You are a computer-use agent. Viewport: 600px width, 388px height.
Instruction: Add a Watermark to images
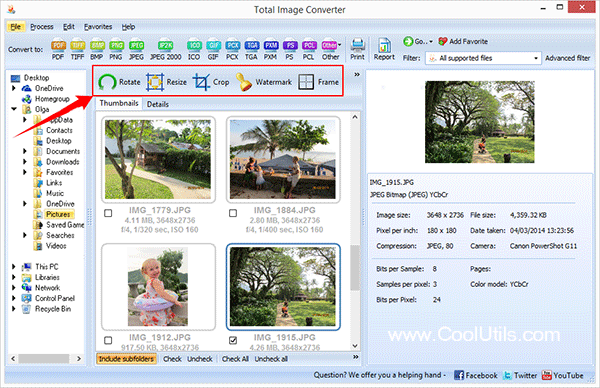[263, 82]
